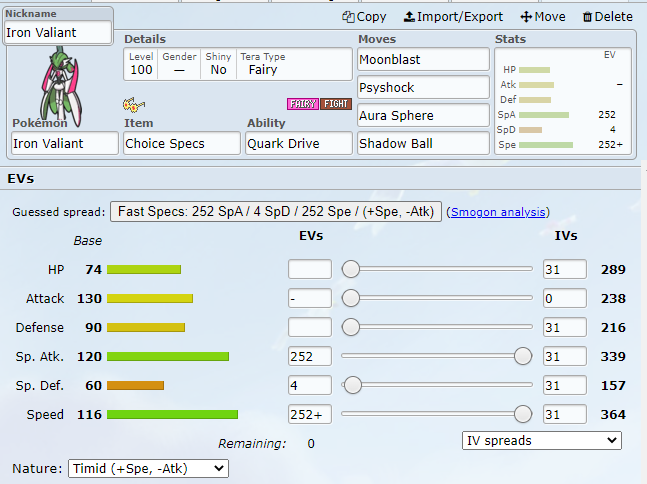Click the Attack IV input 0

click(564, 298)
